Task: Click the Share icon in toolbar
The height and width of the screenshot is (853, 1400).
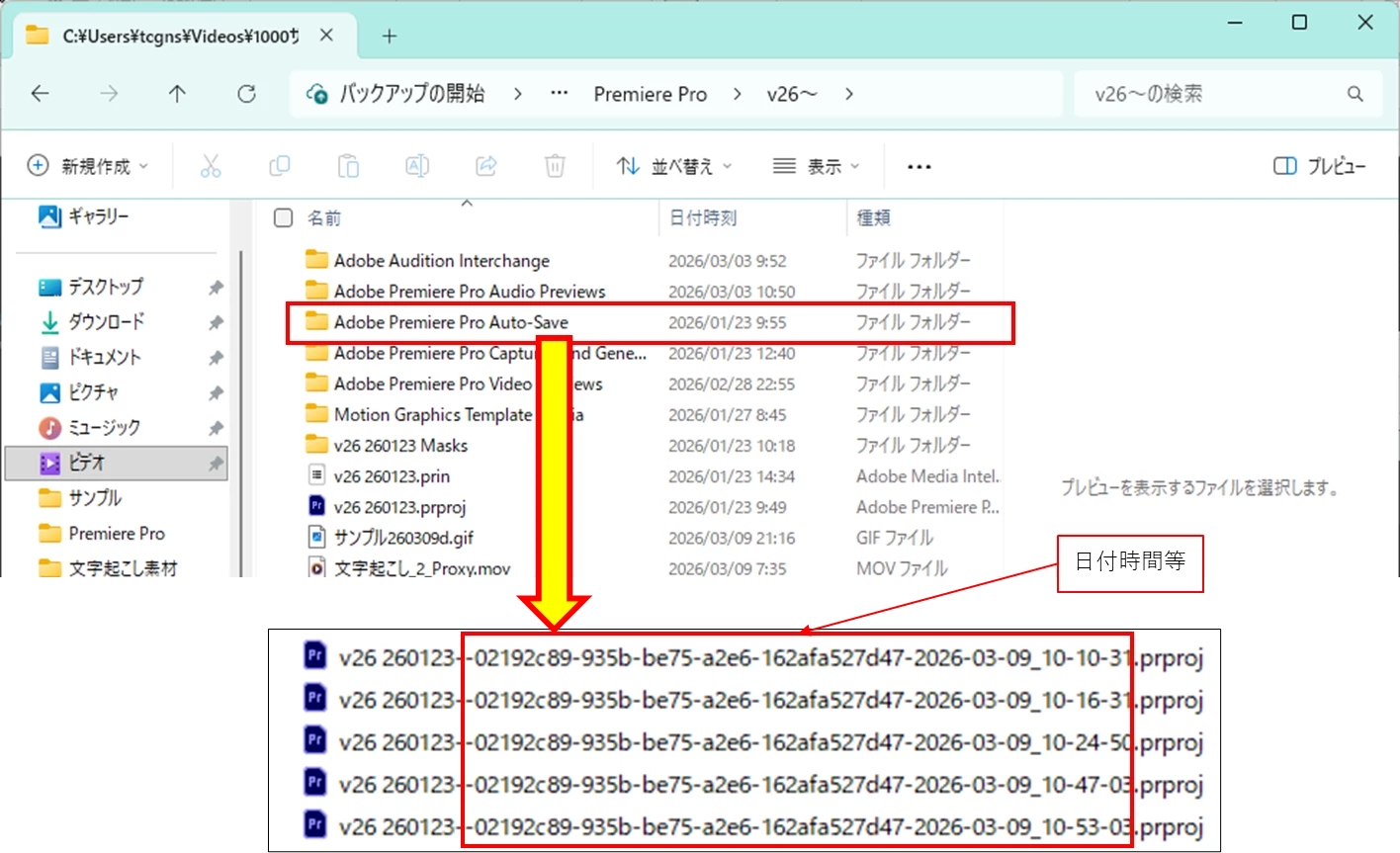Action: pyautogui.click(x=486, y=166)
